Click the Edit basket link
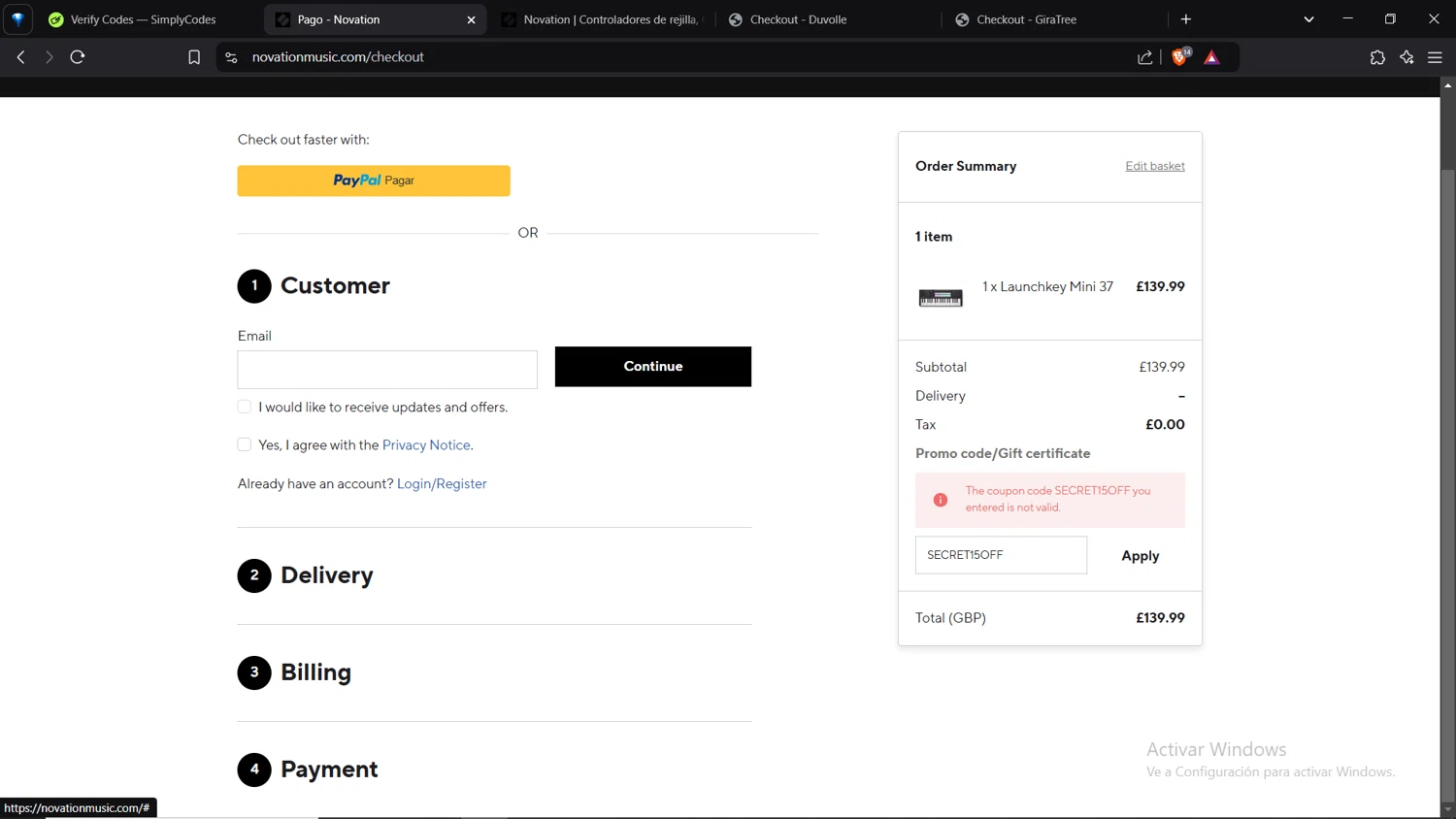This screenshot has width=1456, height=819. point(1155,166)
